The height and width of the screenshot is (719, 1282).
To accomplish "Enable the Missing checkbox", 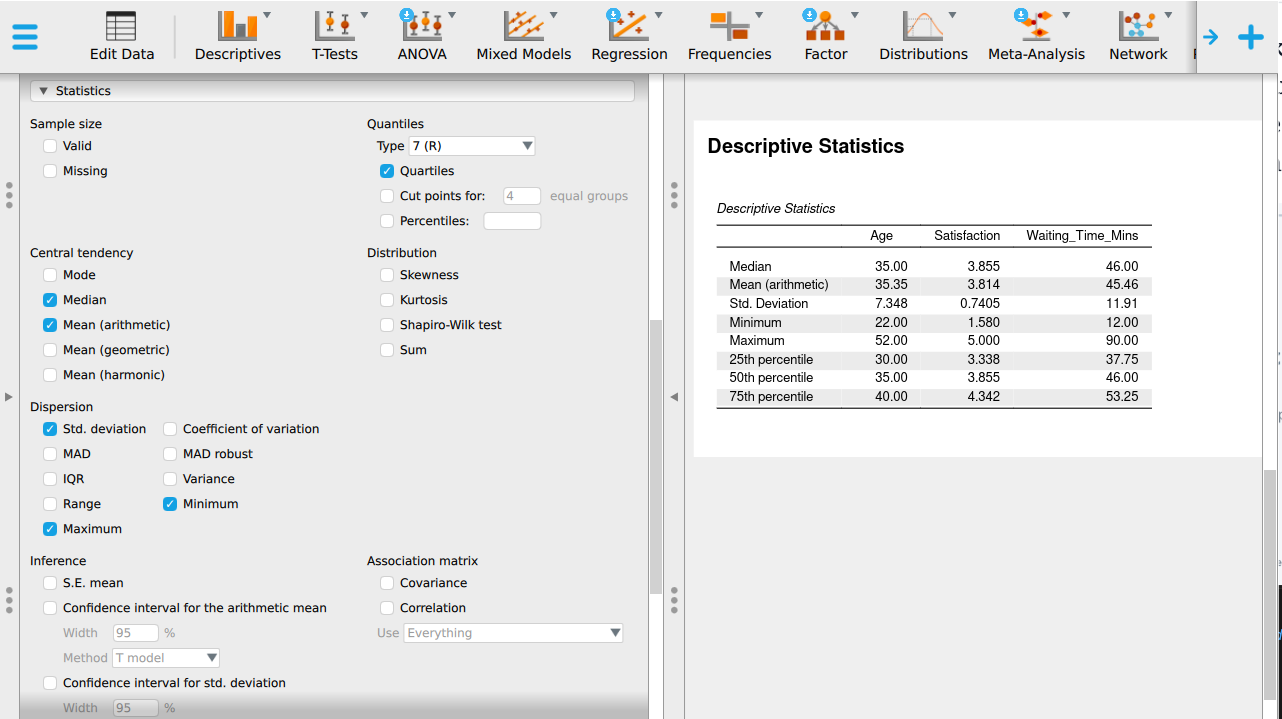I will point(50,171).
